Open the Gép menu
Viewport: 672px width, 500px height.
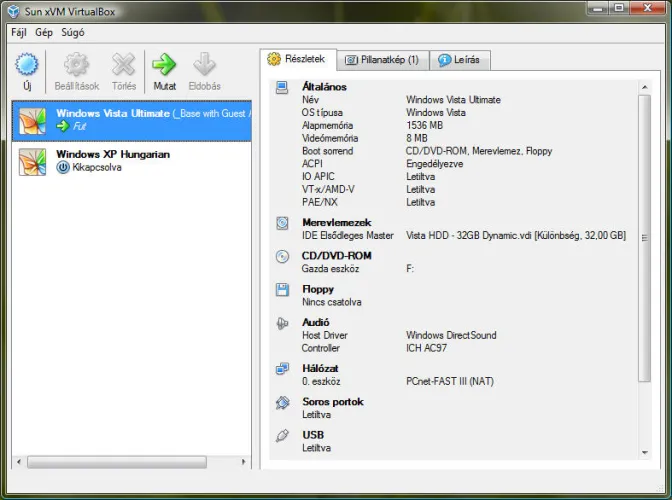point(44,32)
